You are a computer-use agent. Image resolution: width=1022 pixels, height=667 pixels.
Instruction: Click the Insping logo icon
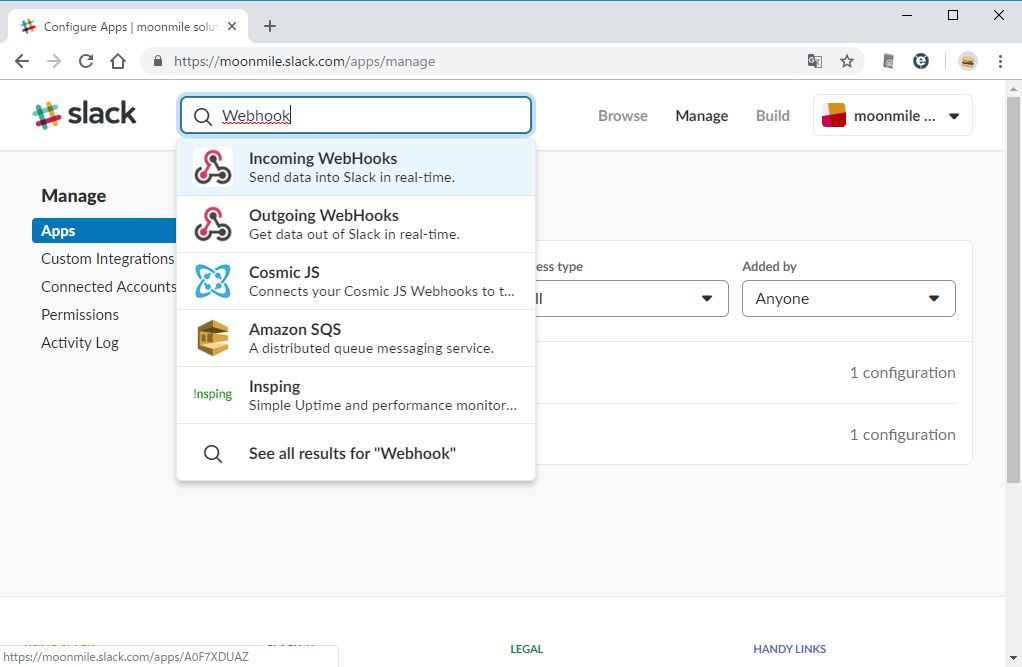212,395
